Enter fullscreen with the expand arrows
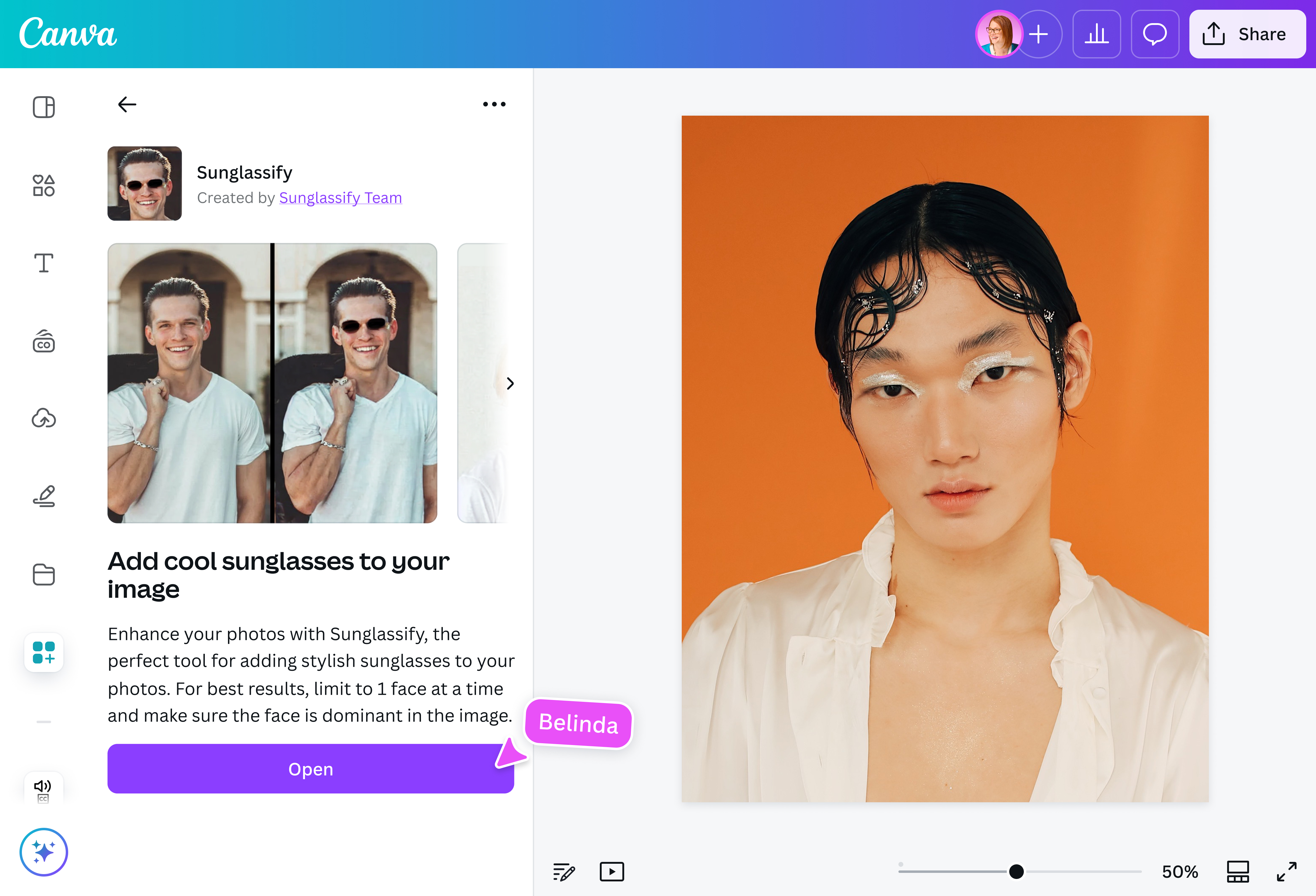1316x896 pixels. click(x=1286, y=872)
